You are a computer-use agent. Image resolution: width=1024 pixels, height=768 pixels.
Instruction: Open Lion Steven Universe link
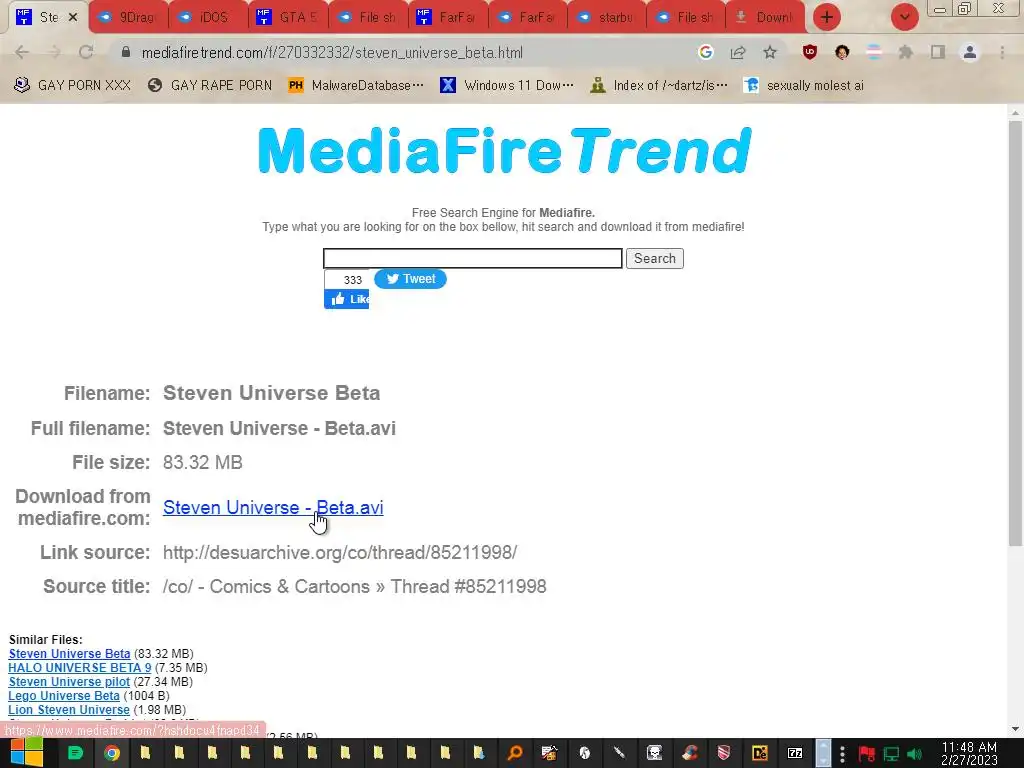pos(69,710)
